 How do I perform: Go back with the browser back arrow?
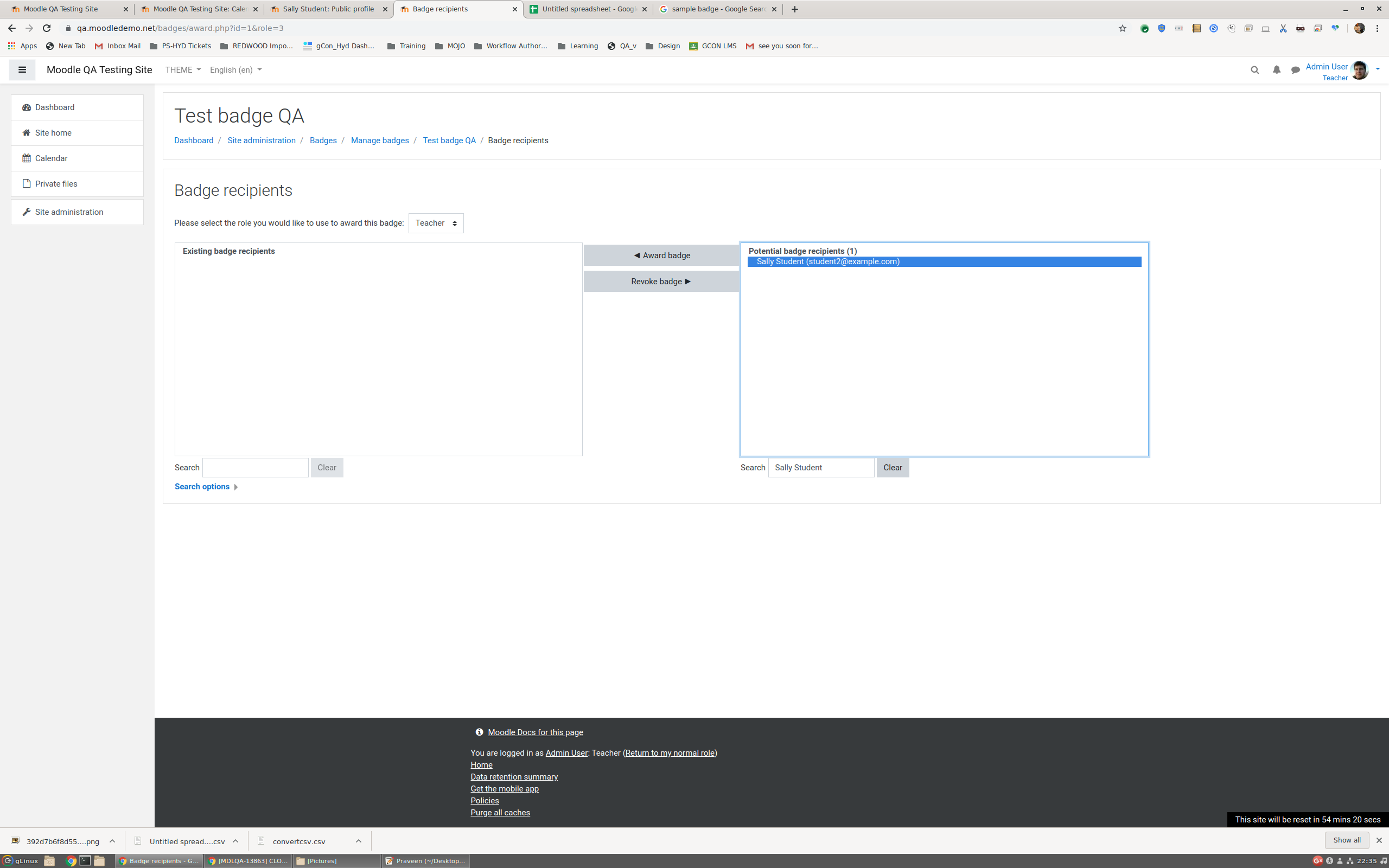[12, 28]
